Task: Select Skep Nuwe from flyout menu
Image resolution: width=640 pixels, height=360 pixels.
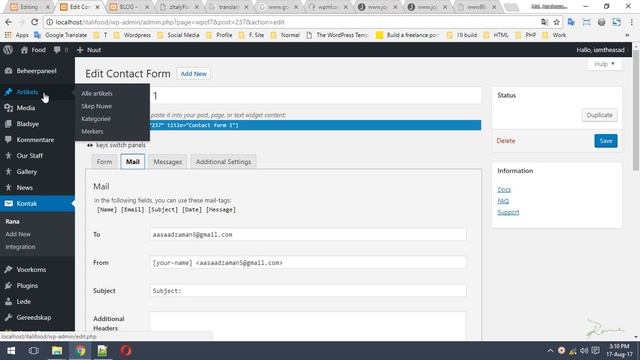Action: [x=96, y=106]
